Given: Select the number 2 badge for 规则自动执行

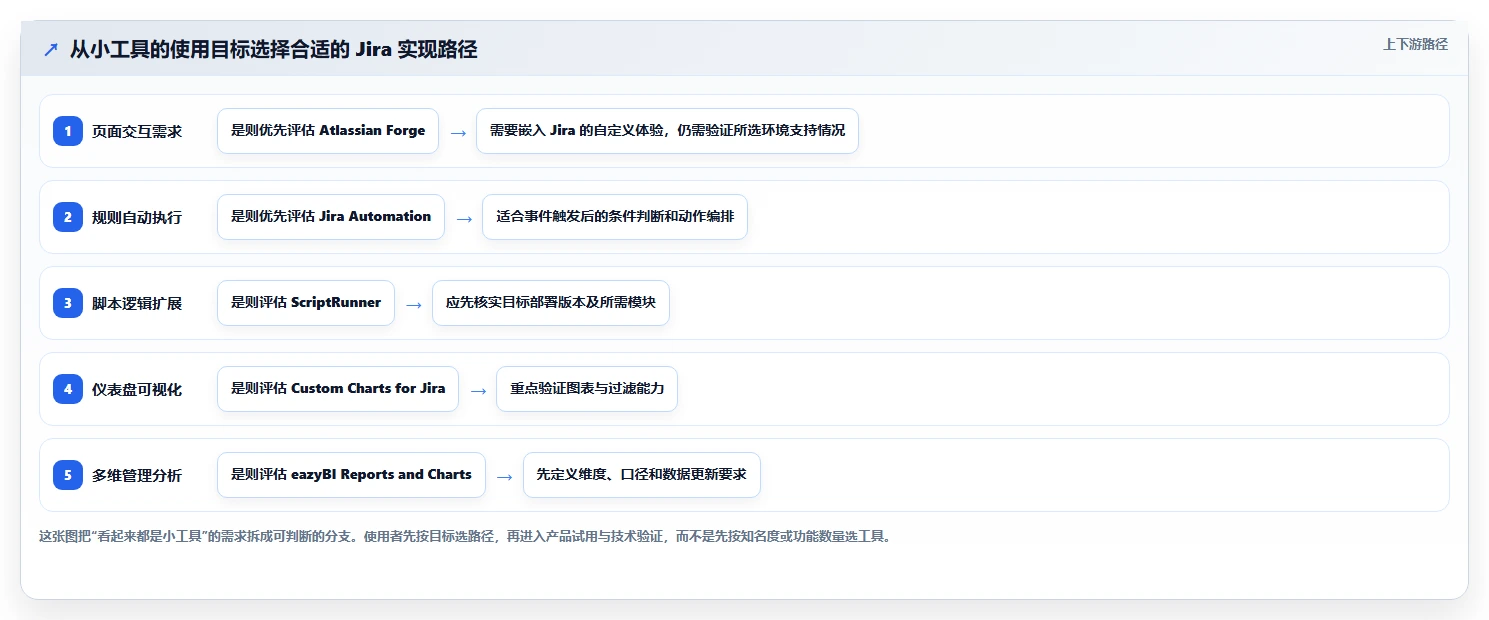Looking at the screenshot, I should coord(68,216).
